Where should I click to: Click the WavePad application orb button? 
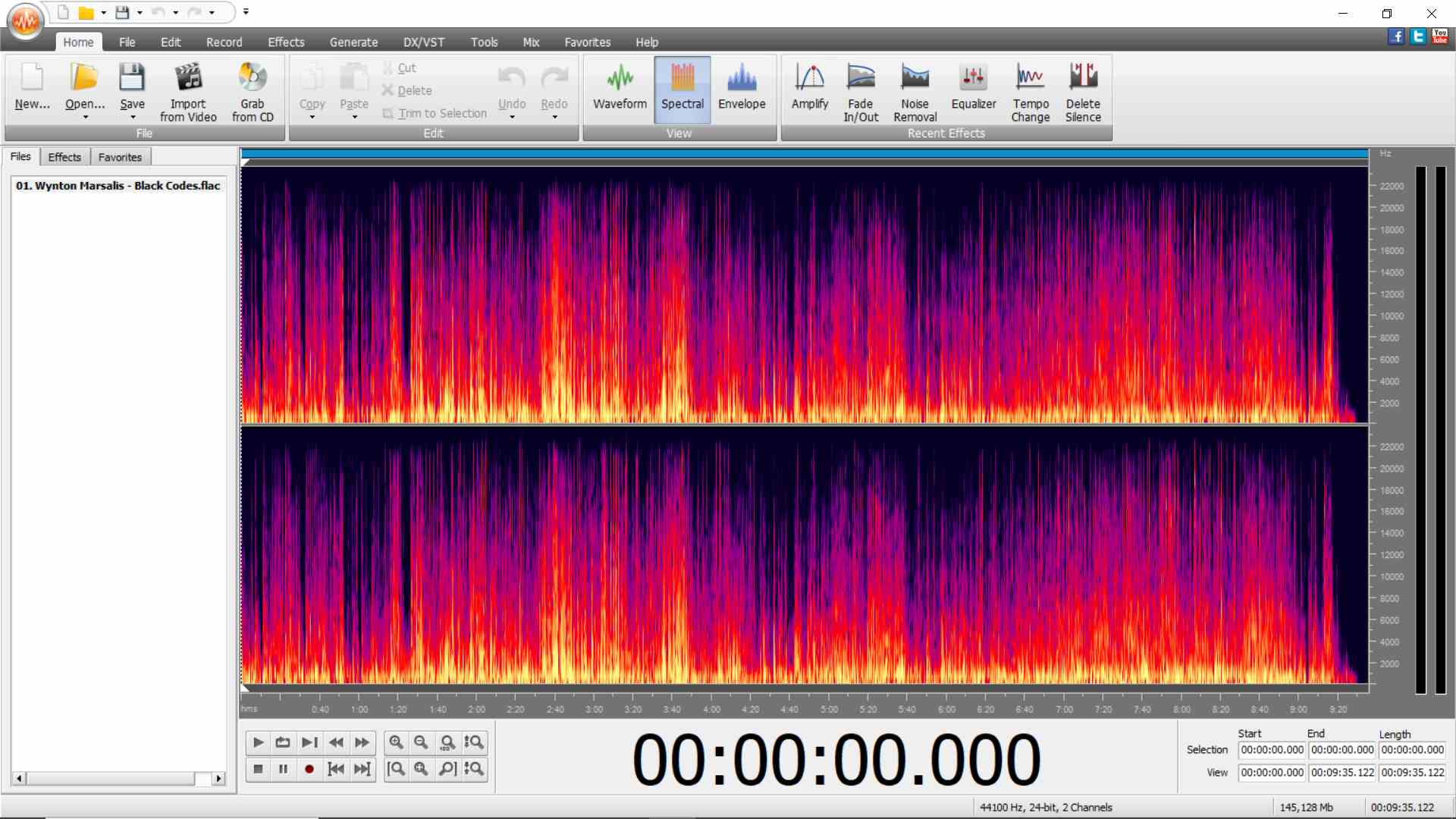tap(26, 20)
